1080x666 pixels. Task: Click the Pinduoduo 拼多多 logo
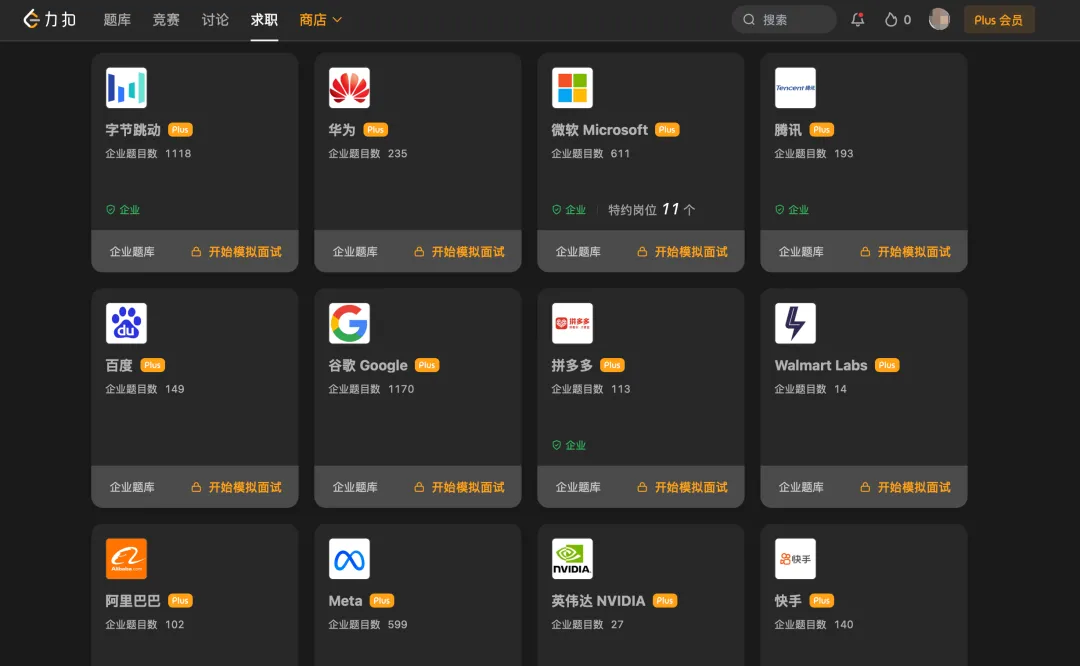(572, 323)
